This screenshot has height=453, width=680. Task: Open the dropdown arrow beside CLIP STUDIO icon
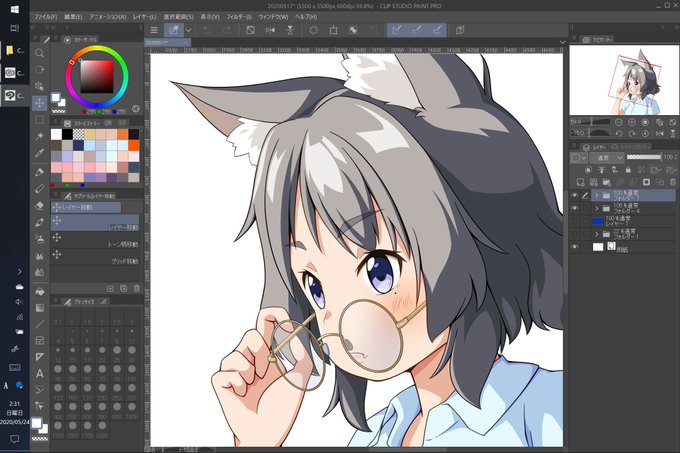pyautogui.click(x=189, y=30)
